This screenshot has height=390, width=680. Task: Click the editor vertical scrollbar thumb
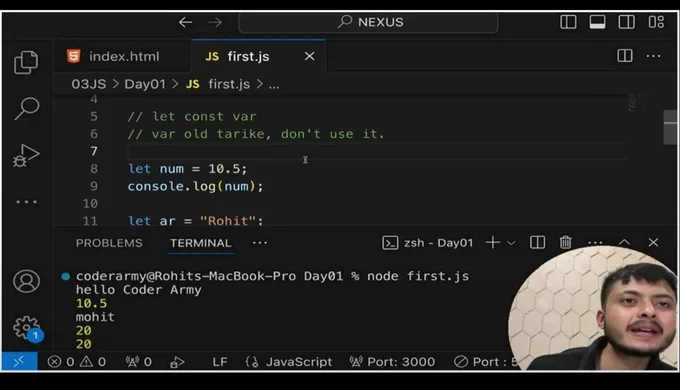coord(670,127)
